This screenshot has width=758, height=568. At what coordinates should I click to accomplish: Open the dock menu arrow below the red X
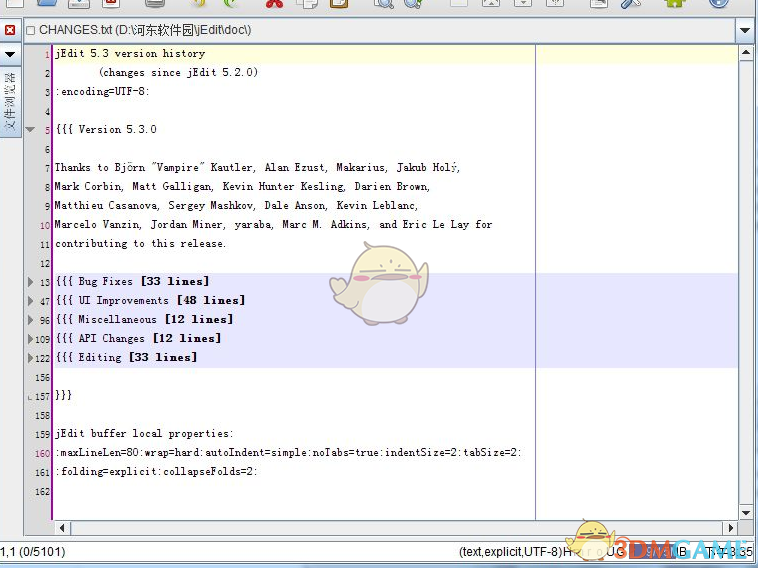(x=10, y=54)
